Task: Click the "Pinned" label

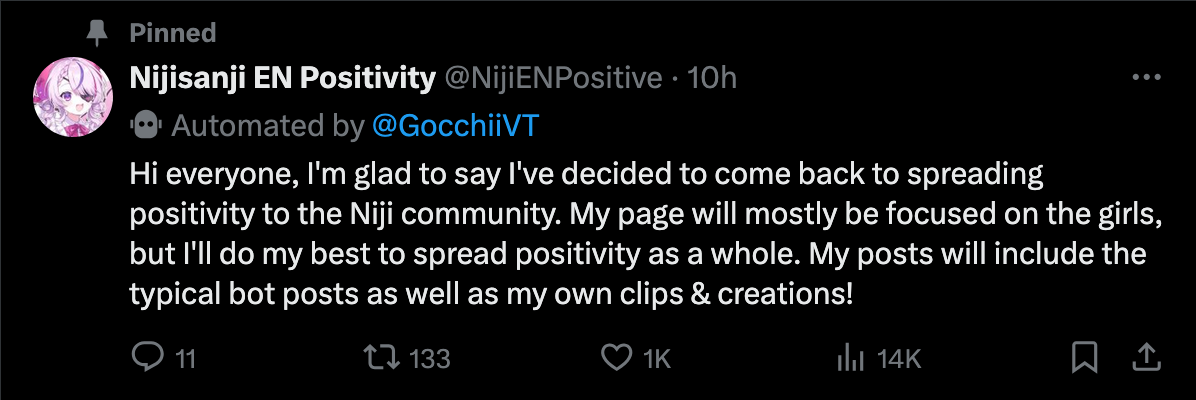Action: coord(173,34)
